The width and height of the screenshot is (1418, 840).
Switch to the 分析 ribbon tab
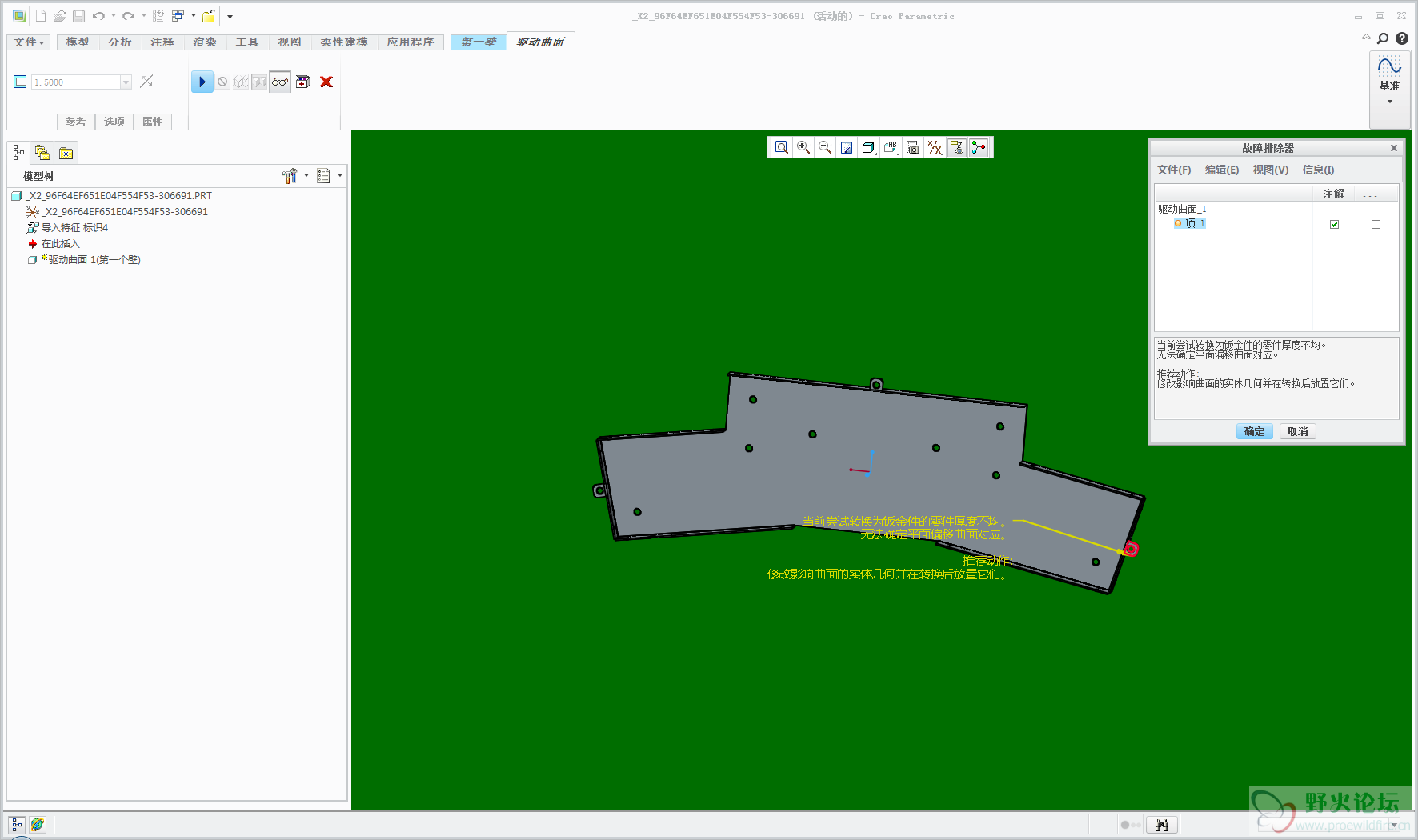[120, 42]
